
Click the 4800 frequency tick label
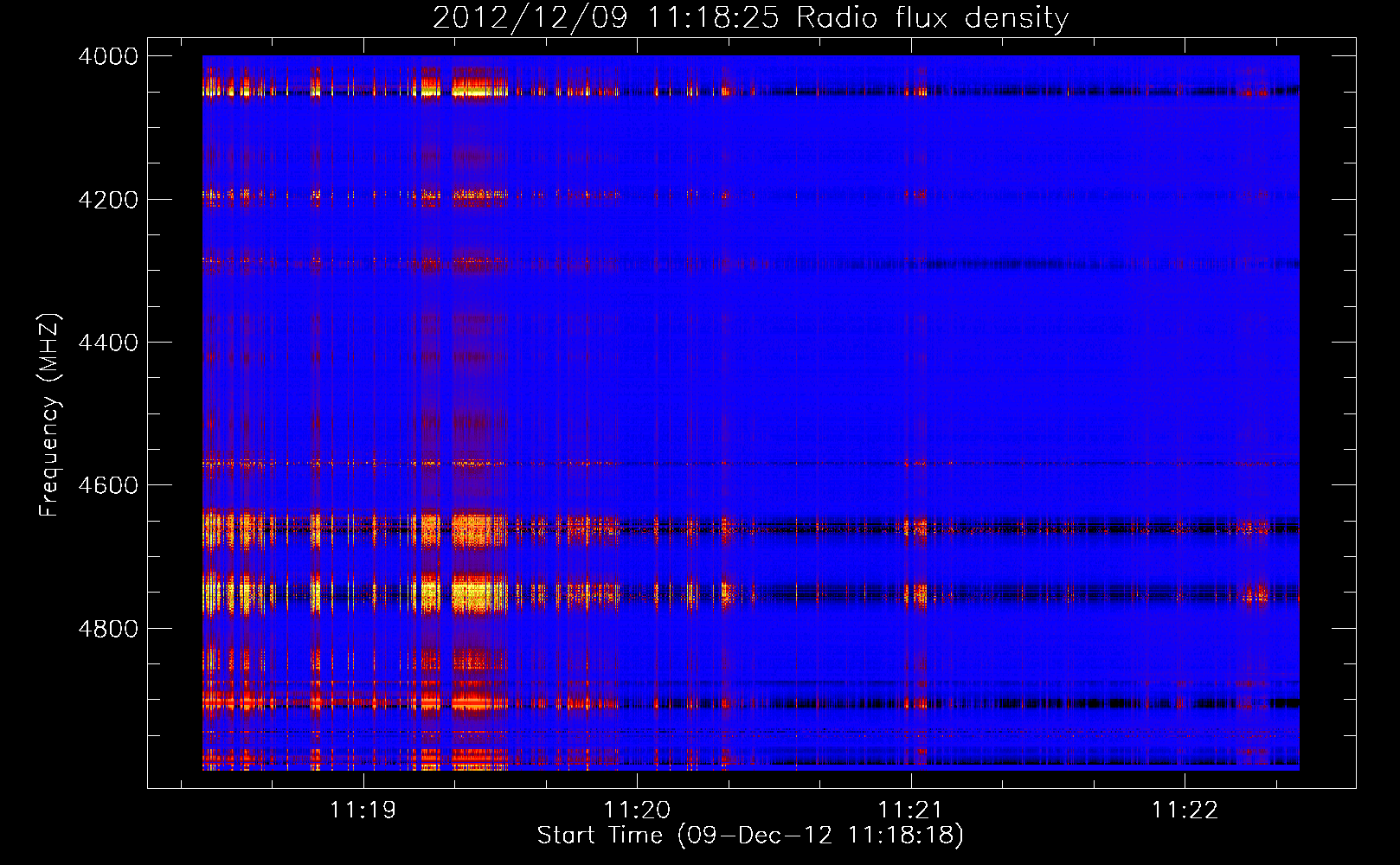point(107,629)
